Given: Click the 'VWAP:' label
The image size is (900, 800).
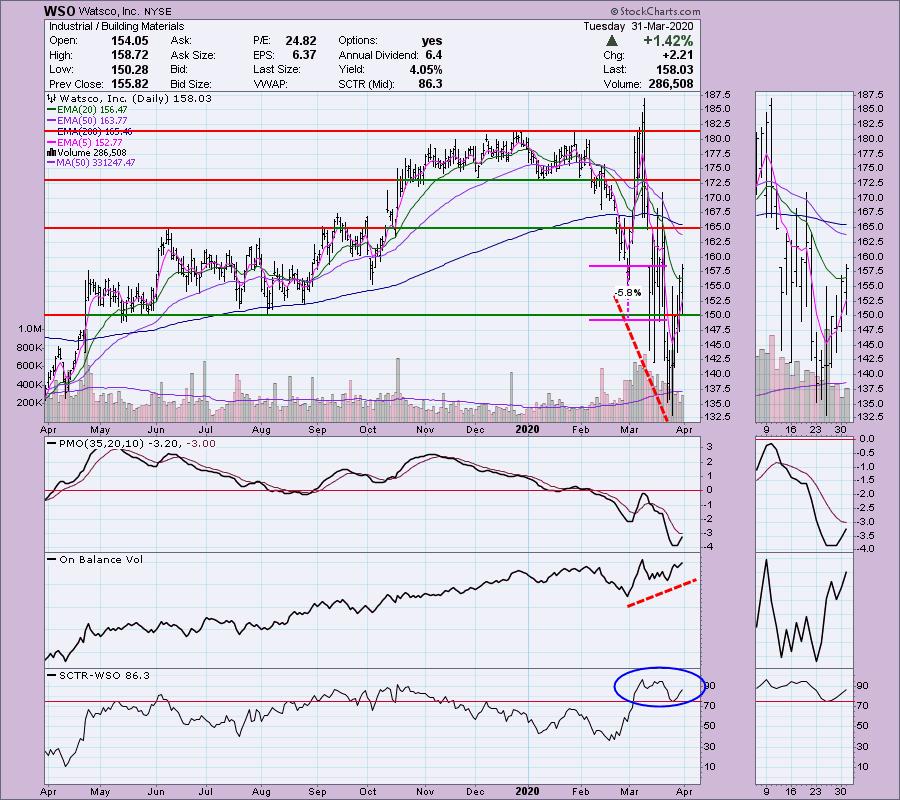Looking at the screenshot, I should coord(270,84).
